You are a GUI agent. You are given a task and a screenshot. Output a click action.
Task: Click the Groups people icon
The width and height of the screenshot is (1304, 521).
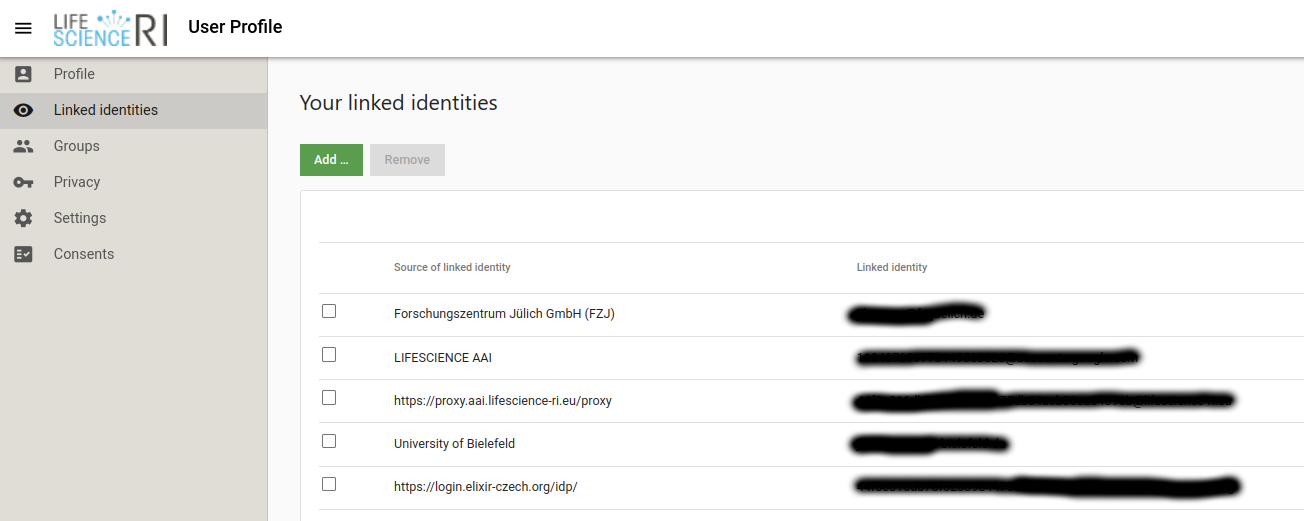pos(23,146)
